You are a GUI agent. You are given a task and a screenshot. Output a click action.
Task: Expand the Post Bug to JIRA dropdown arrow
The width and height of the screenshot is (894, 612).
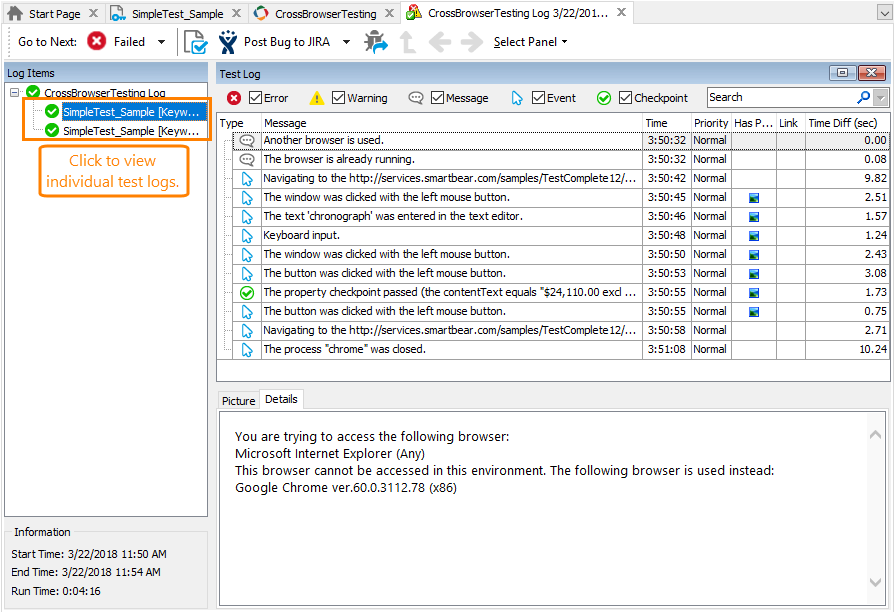click(346, 42)
